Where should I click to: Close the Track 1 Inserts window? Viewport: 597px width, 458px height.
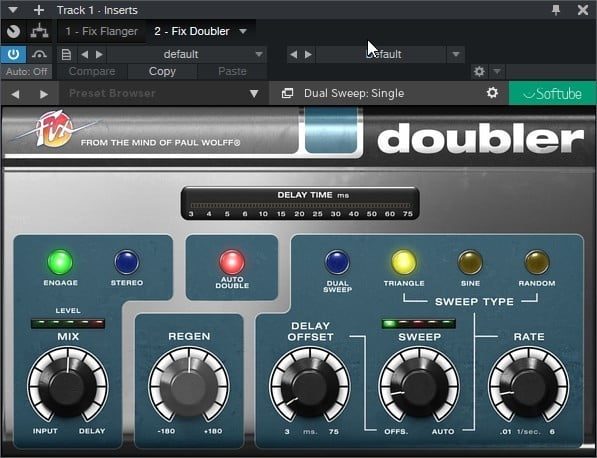(583, 10)
